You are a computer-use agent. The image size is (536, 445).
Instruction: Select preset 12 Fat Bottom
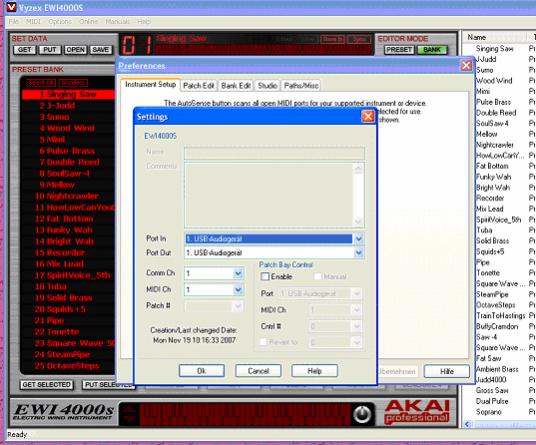coord(68,219)
